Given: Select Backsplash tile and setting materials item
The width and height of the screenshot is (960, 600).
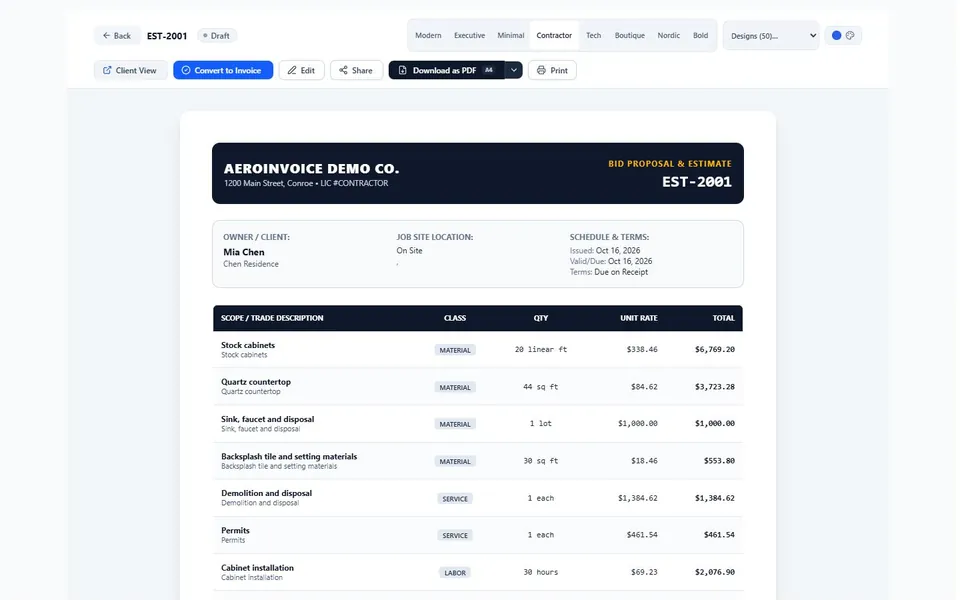Looking at the screenshot, I should tap(478, 461).
